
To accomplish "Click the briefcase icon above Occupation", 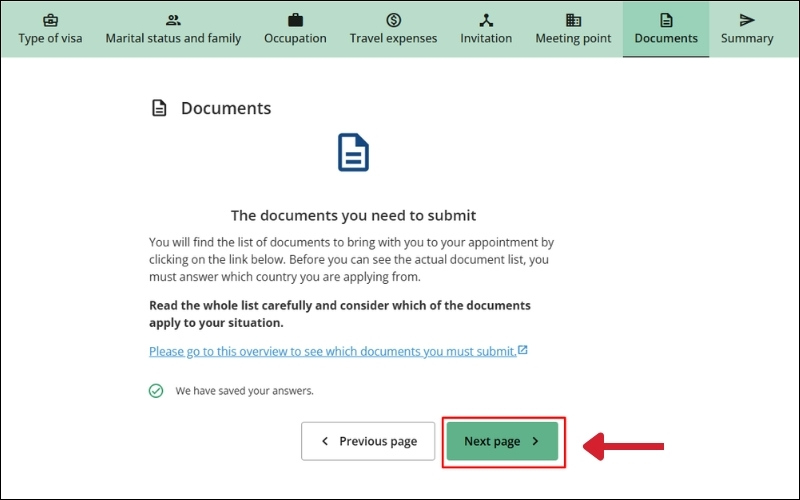I will pos(295,19).
